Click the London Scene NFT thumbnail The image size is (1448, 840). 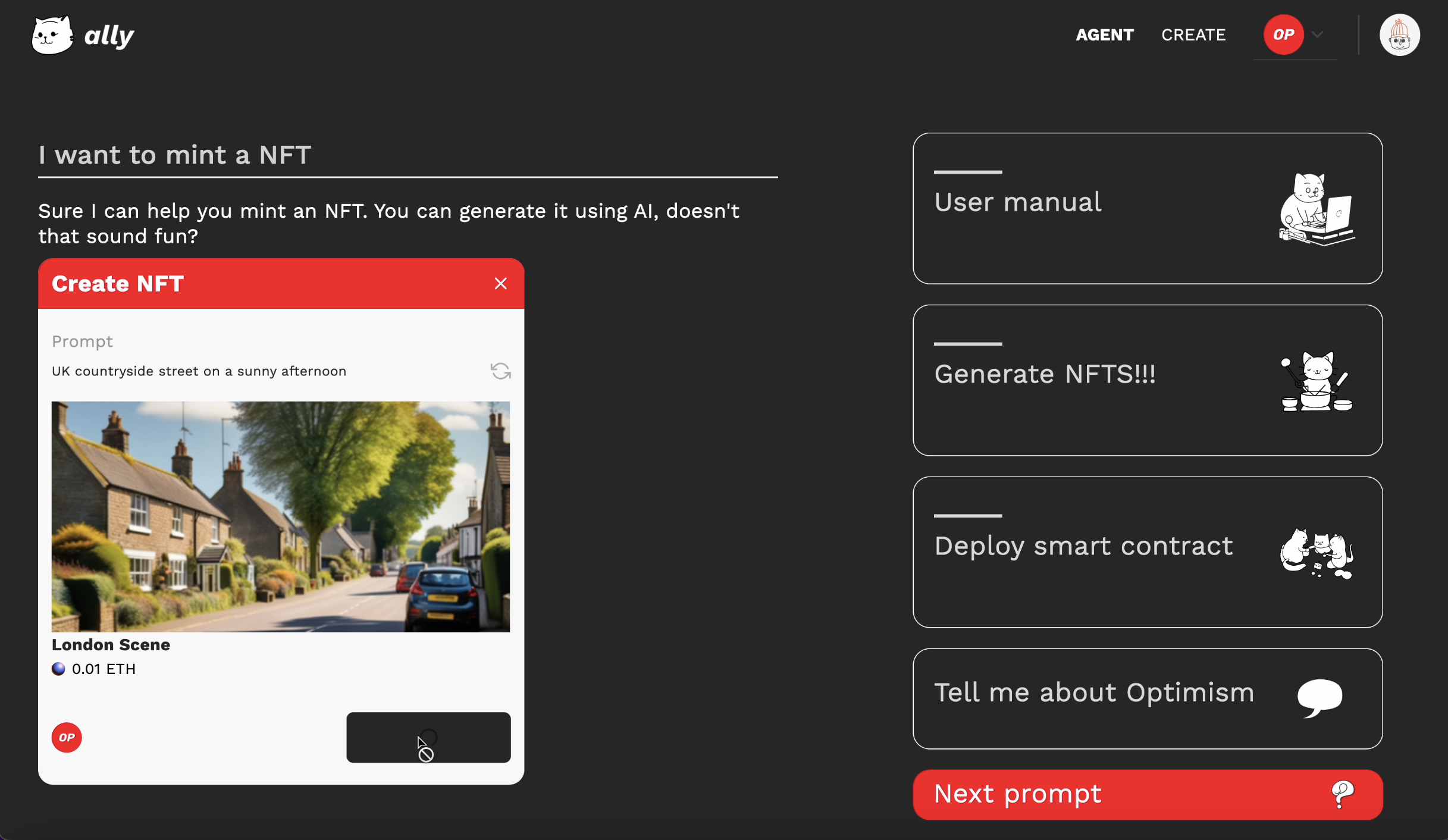(x=281, y=516)
